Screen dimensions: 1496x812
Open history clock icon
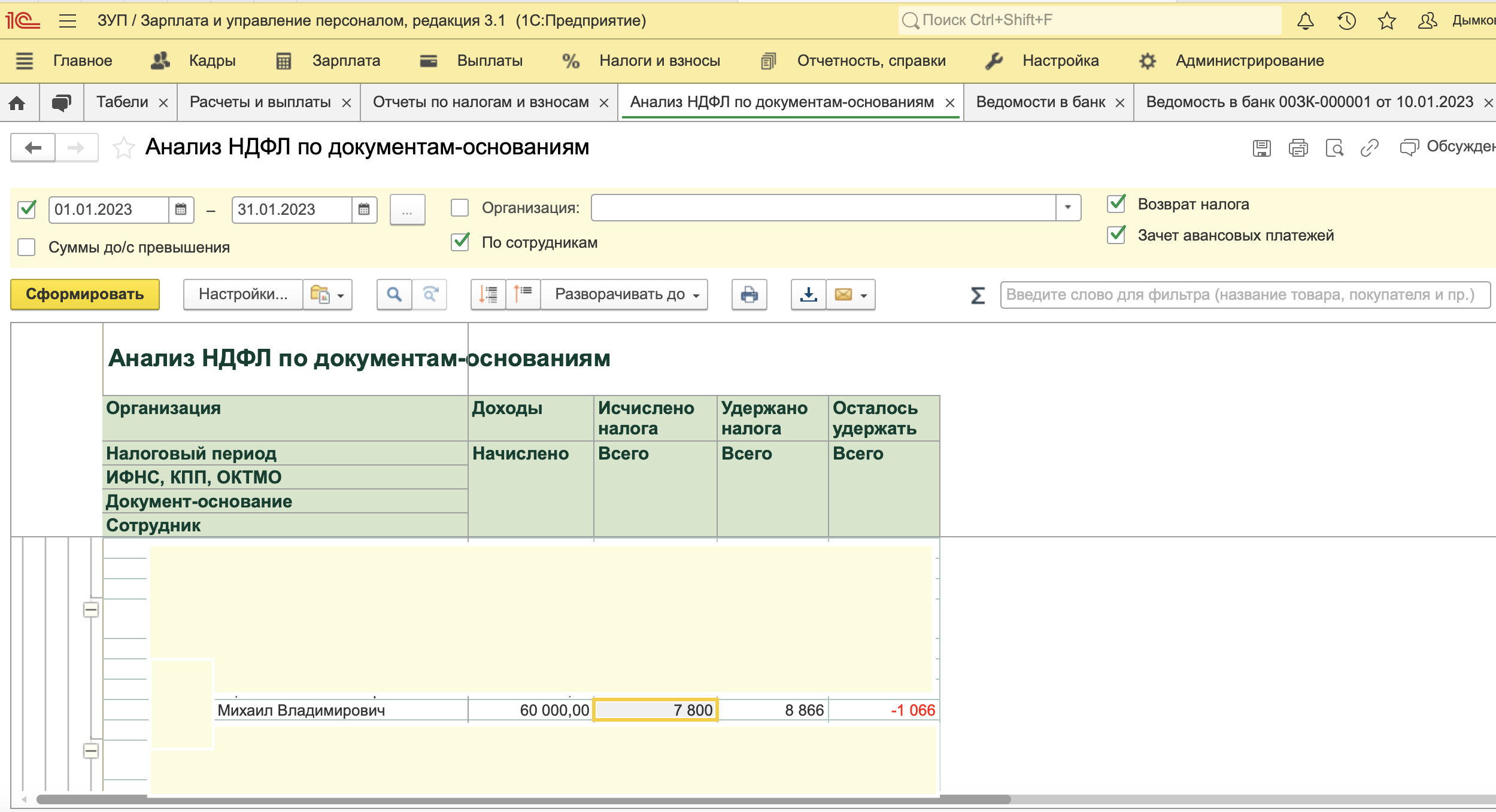coord(1346,21)
